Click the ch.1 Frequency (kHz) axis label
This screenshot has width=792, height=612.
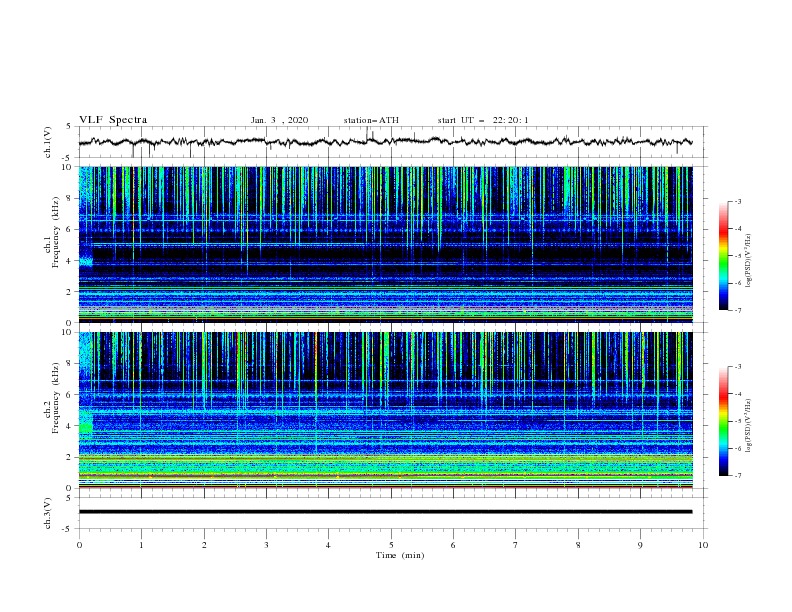tap(52, 232)
